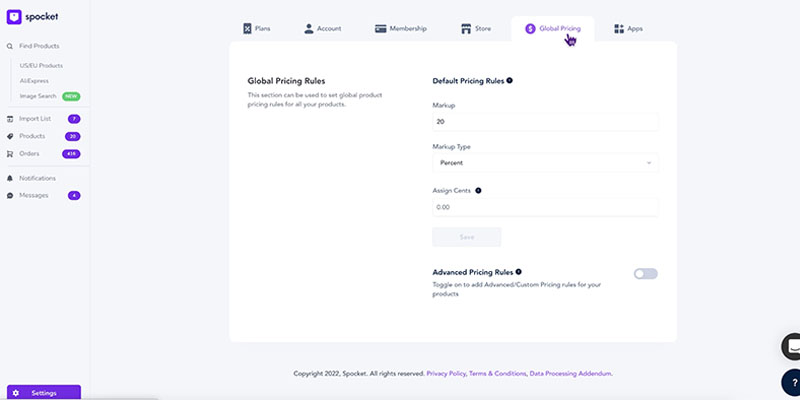Click the Import List icon
Screen dimensions: 800x400
point(10,119)
